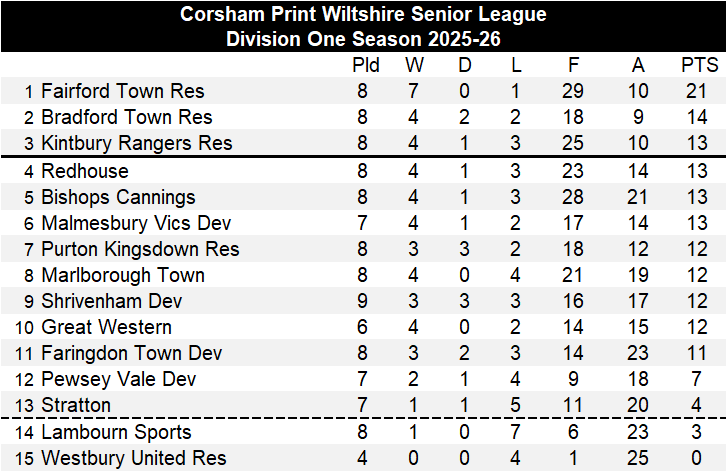Click the Bishops Cannings team name

coord(118,197)
